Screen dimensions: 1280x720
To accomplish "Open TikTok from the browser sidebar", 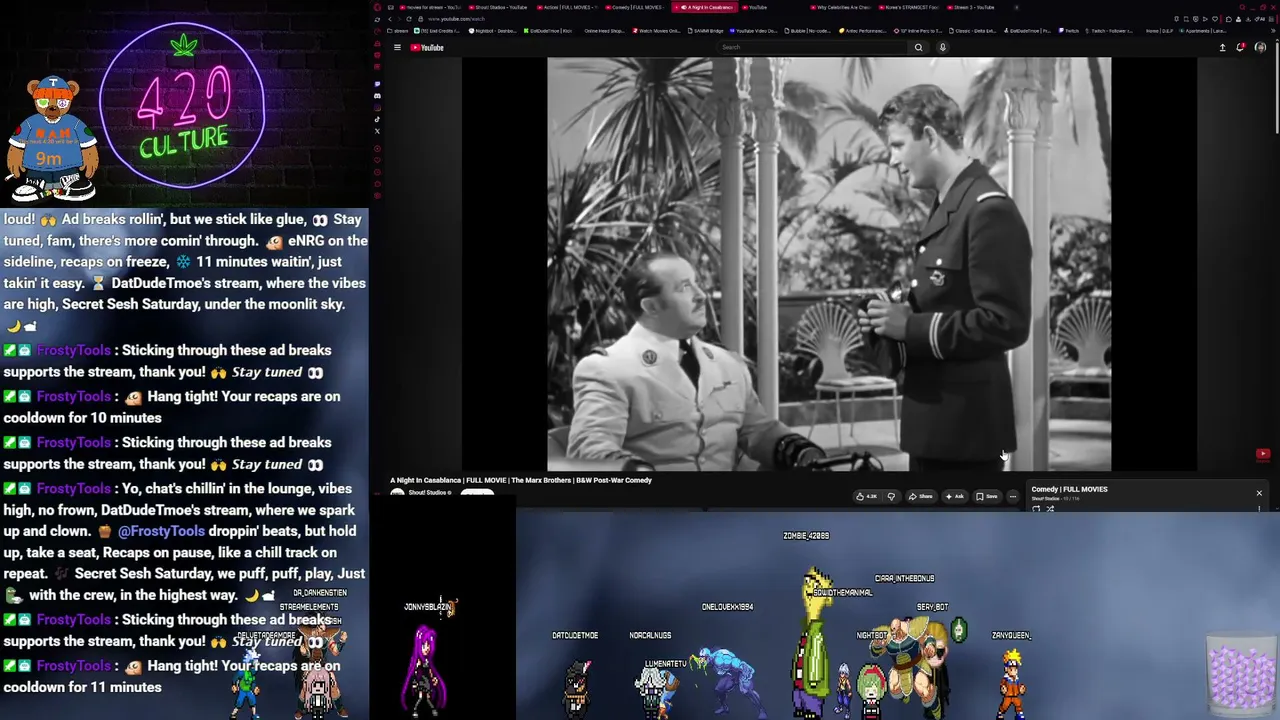I will 377,119.
